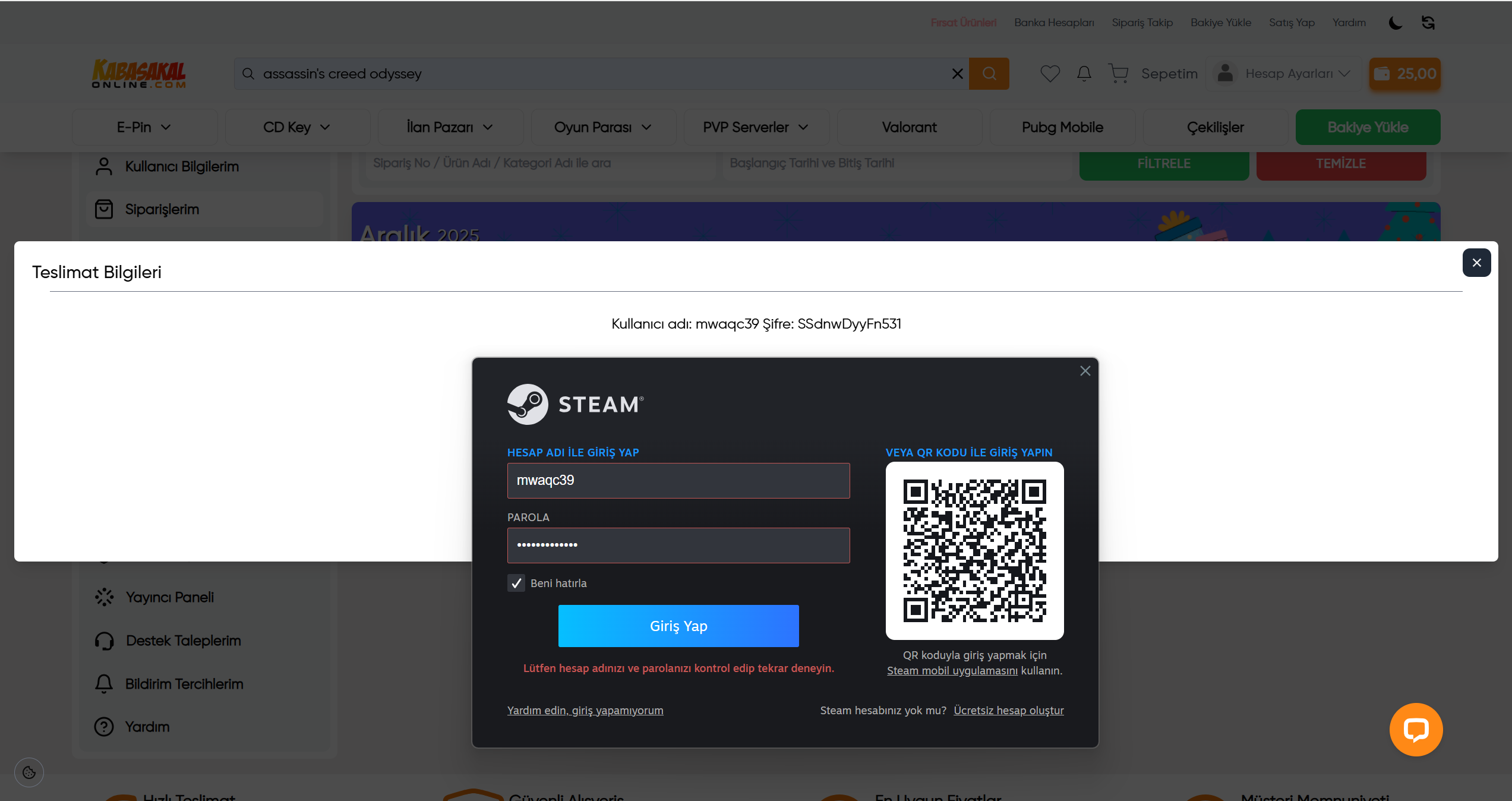Open Destek Taleplerim sidebar item
Screen dimensions: 1512x801
[x=205, y=641]
